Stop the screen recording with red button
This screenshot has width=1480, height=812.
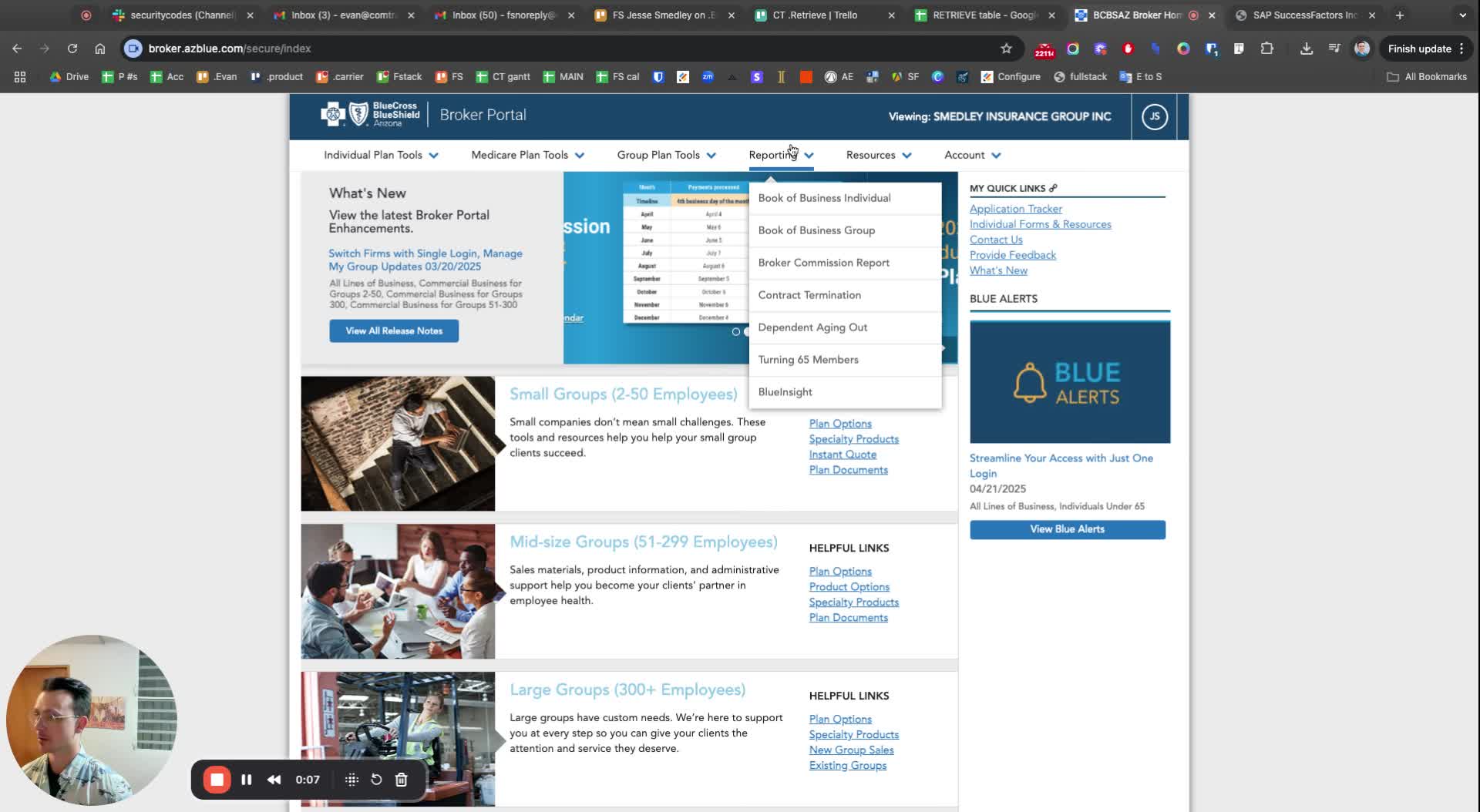point(217,780)
